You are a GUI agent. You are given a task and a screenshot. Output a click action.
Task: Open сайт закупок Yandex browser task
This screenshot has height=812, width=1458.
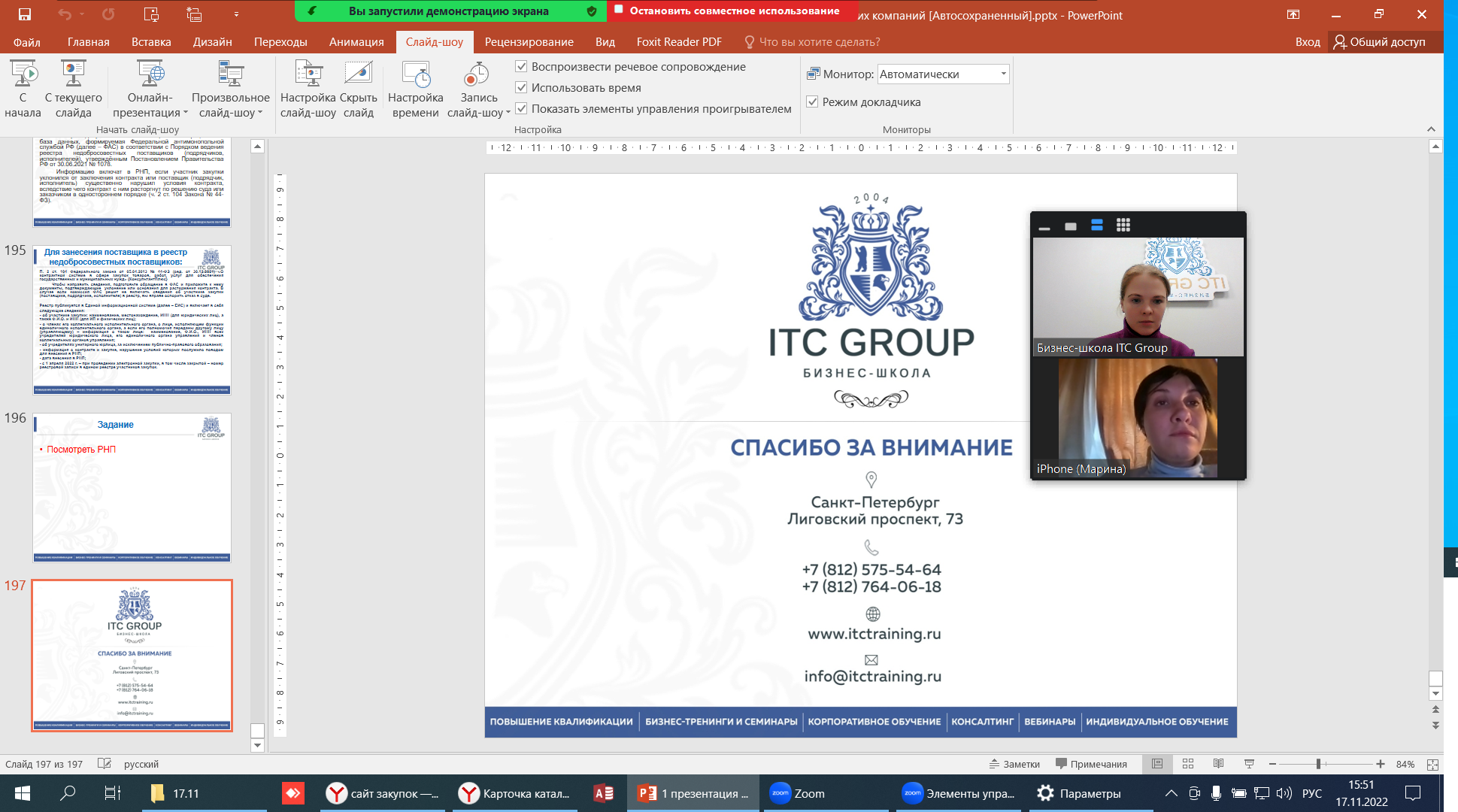click(383, 793)
